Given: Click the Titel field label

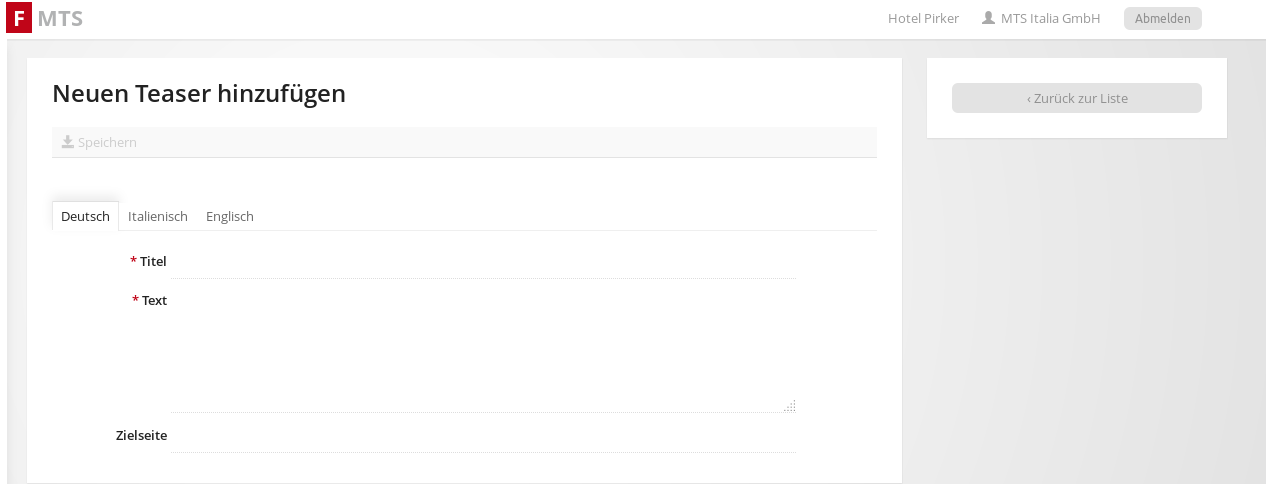Looking at the screenshot, I should pos(153,262).
